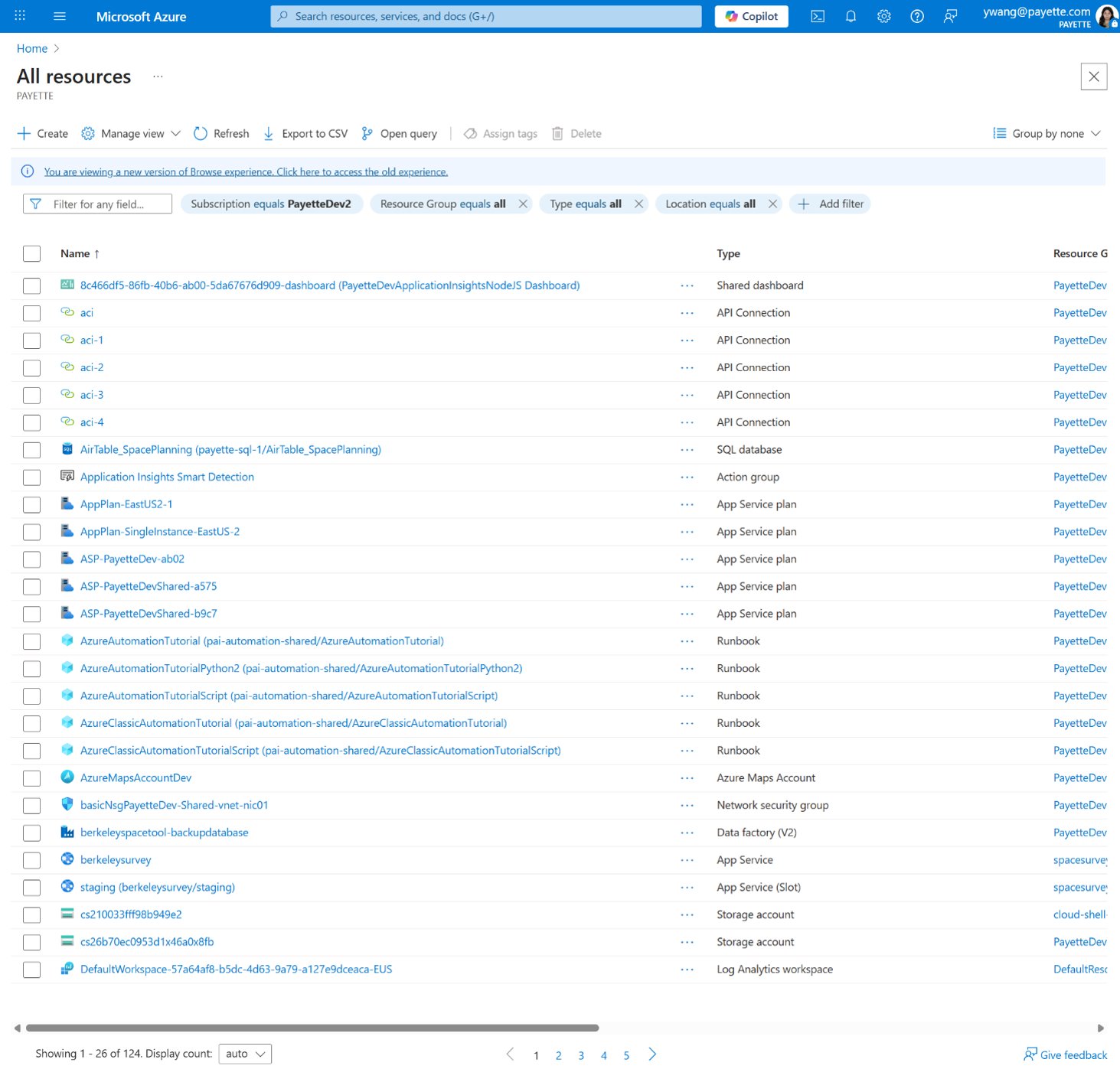This screenshot has width=1120, height=1069.
Task: Click the API connection icon beside aci-2
Action: tap(67, 367)
